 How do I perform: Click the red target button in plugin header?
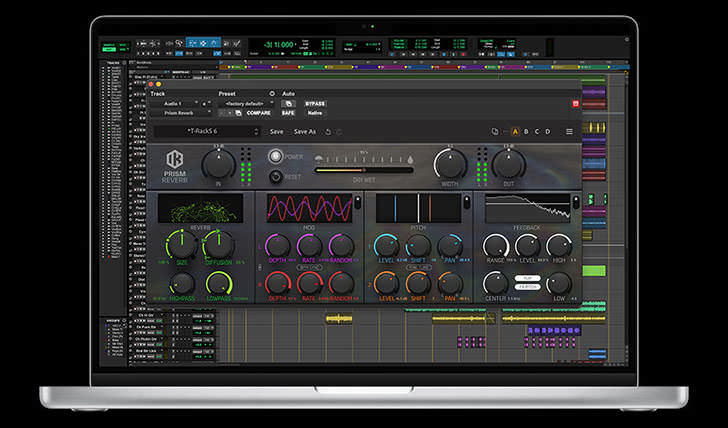576,104
